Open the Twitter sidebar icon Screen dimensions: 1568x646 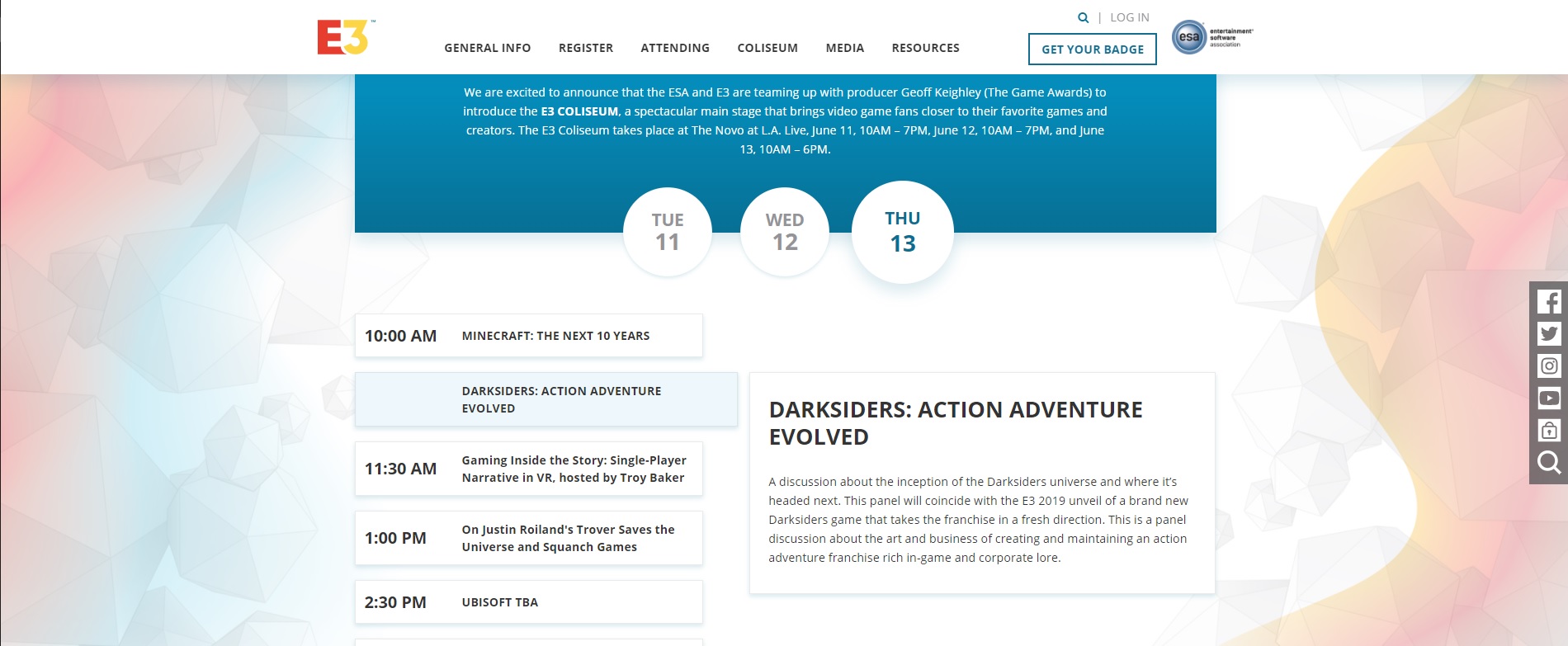pos(1549,333)
